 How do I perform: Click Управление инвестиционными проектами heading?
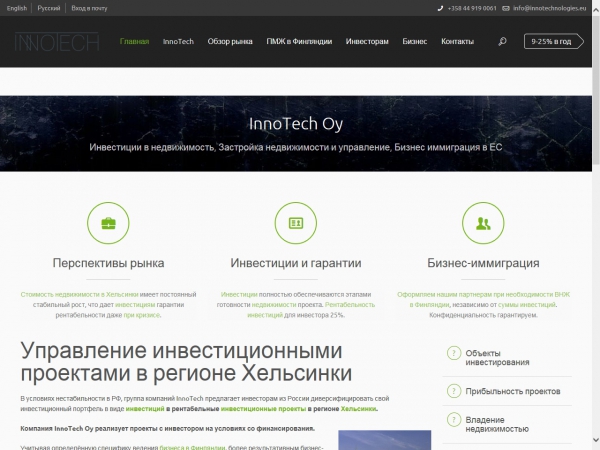(x=186, y=362)
